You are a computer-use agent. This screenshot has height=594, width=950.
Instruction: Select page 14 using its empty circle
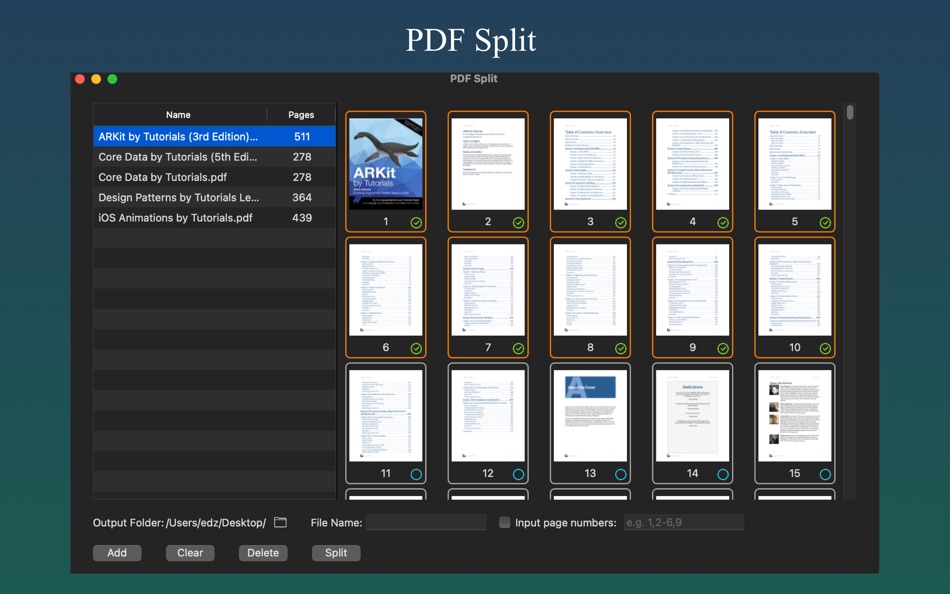click(x=723, y=475)
